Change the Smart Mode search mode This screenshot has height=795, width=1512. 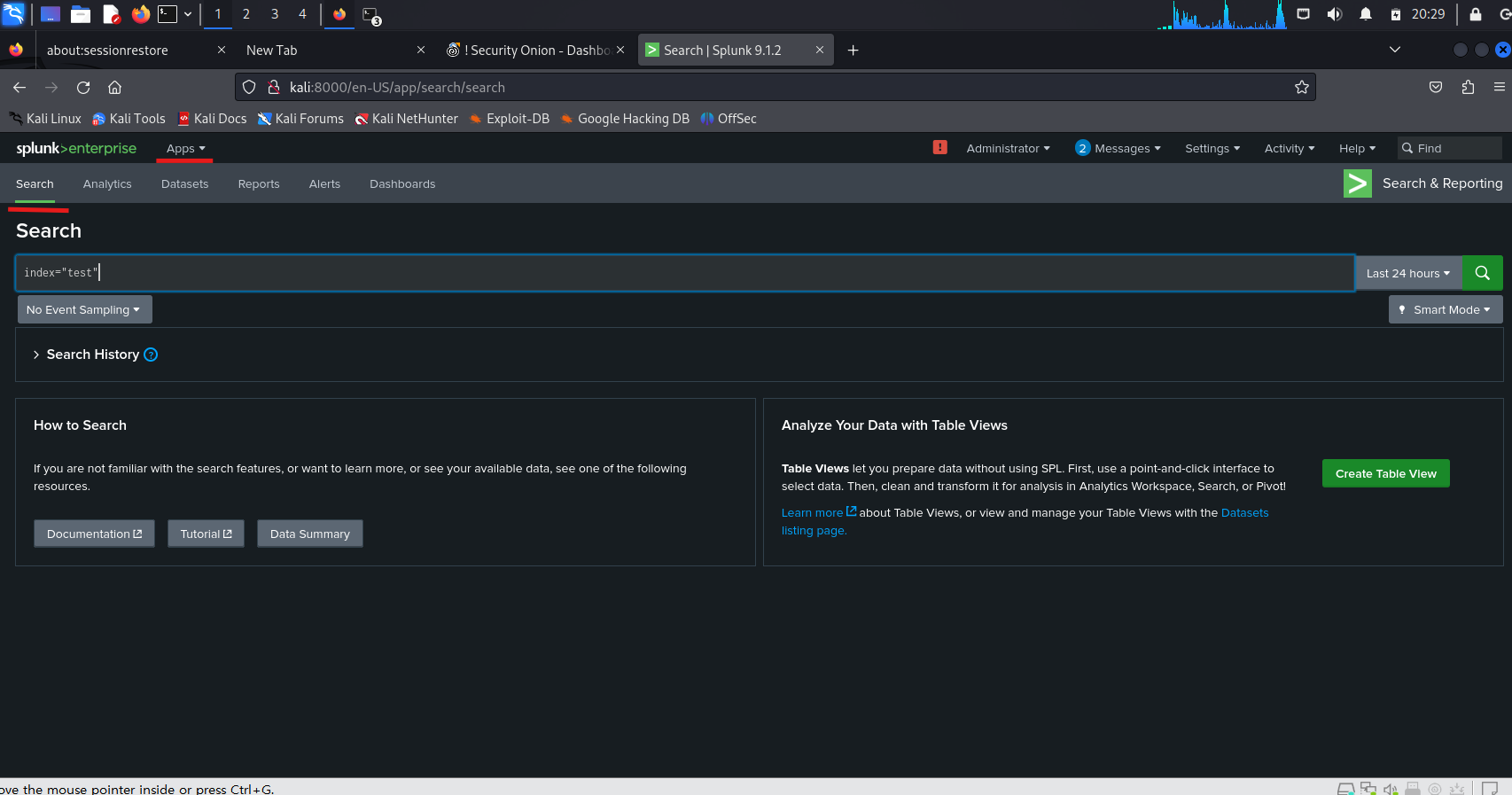point(1446,309)
